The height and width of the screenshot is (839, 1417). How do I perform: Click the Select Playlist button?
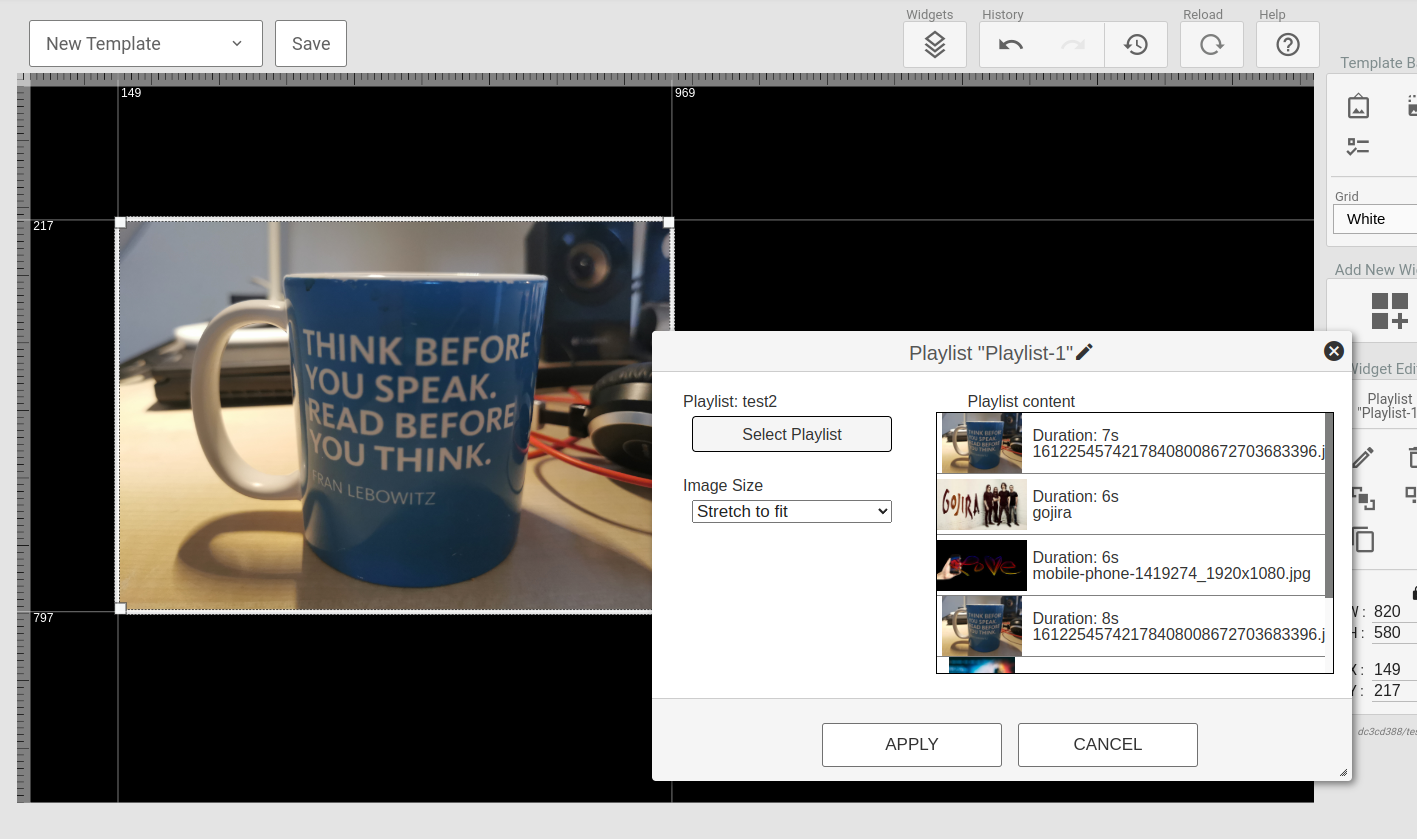tap(791, 434)
